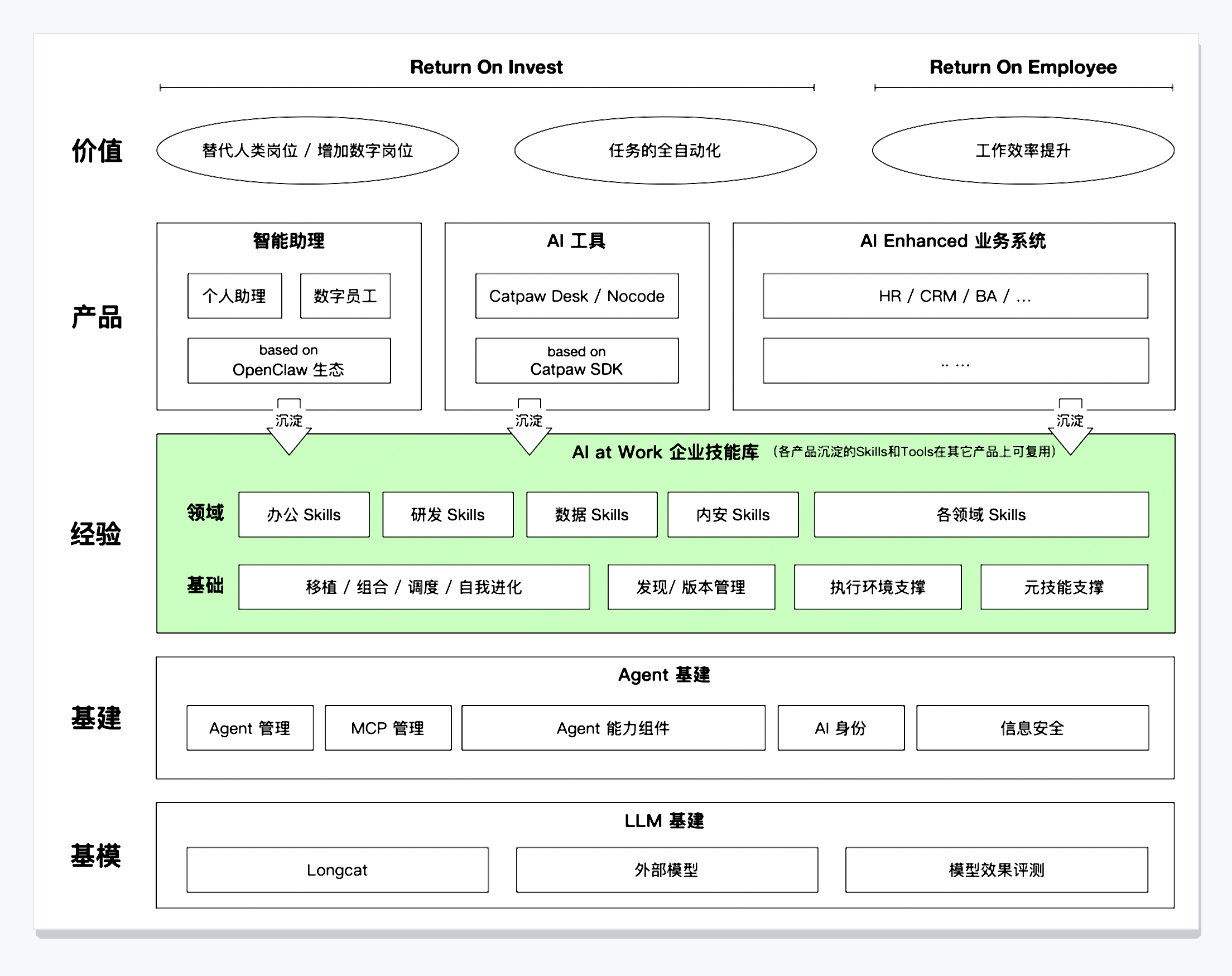Select the '发现/ 版本管理' box
Screen dimensions: 1232x976
pos(691,587)
